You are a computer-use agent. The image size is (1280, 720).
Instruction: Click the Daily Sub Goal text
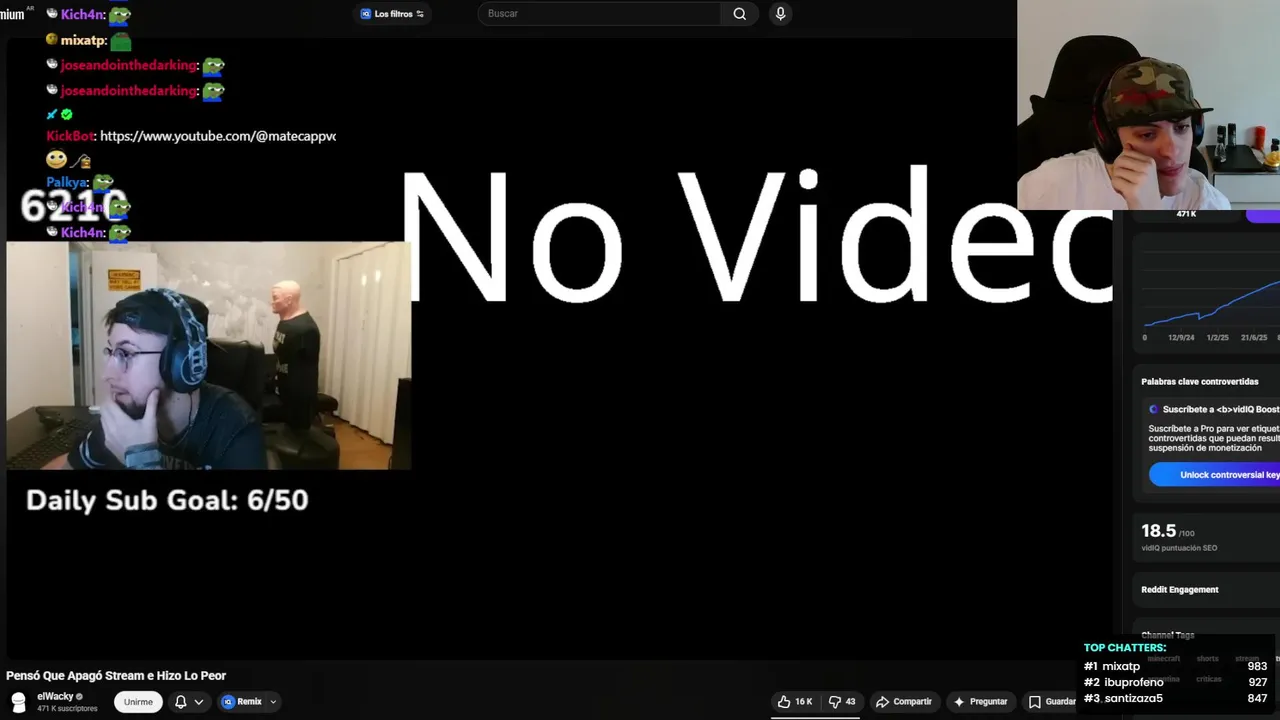pyautogui.click(x=167, y=501)
